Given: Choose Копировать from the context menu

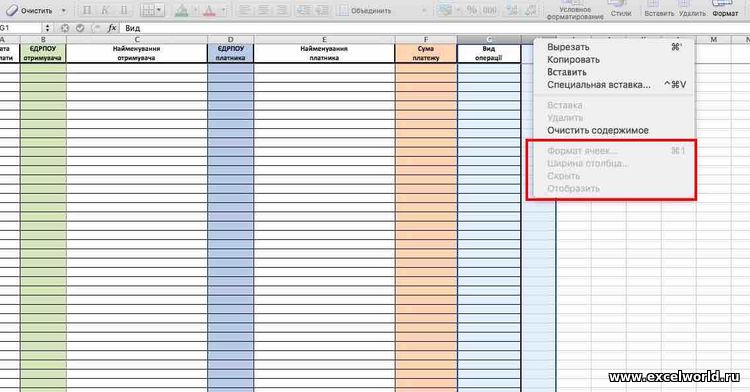Looking at the screenshot, I should tap(573, 60).
